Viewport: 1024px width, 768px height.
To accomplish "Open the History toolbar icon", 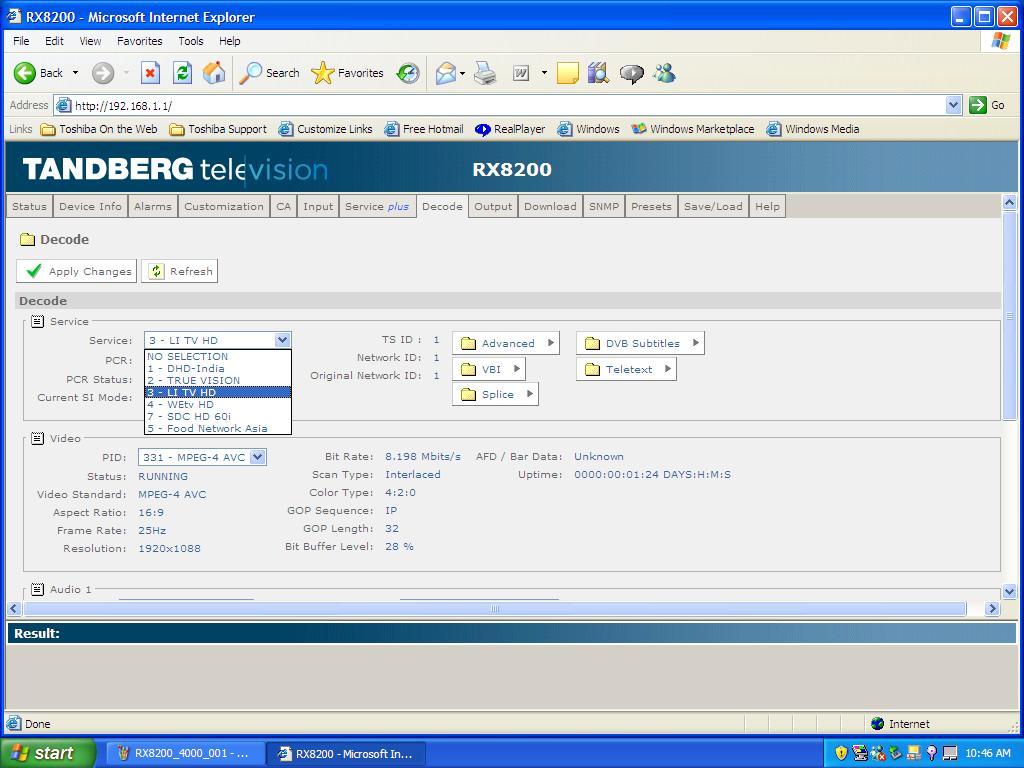I will point(408,73).
